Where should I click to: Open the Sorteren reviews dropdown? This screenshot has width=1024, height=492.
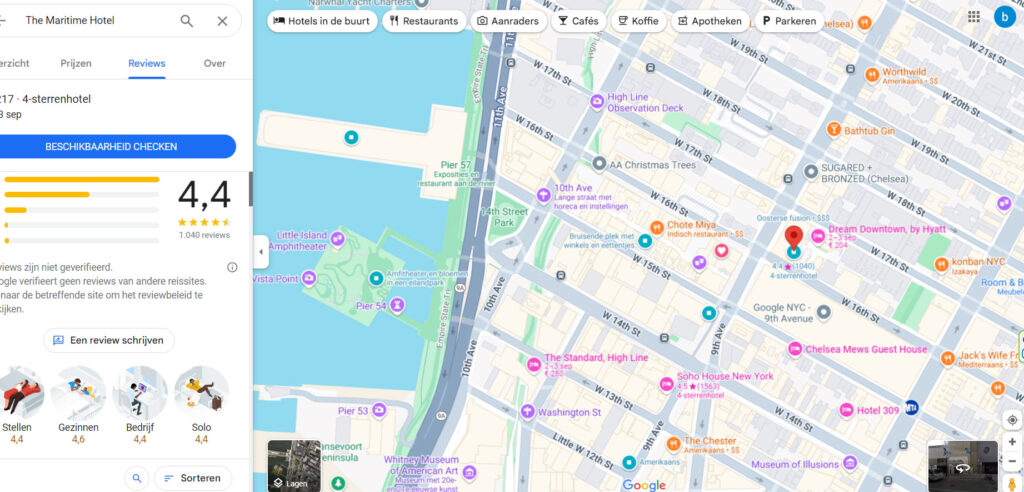(x=193, y=478)
